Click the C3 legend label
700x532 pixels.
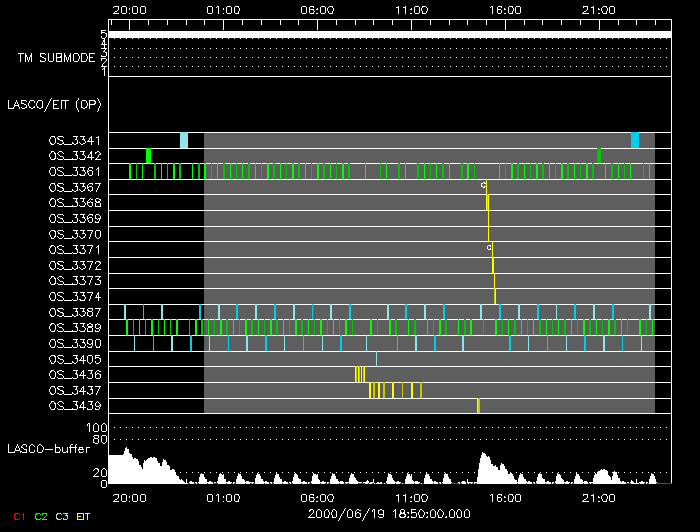(x=63, y=515)
